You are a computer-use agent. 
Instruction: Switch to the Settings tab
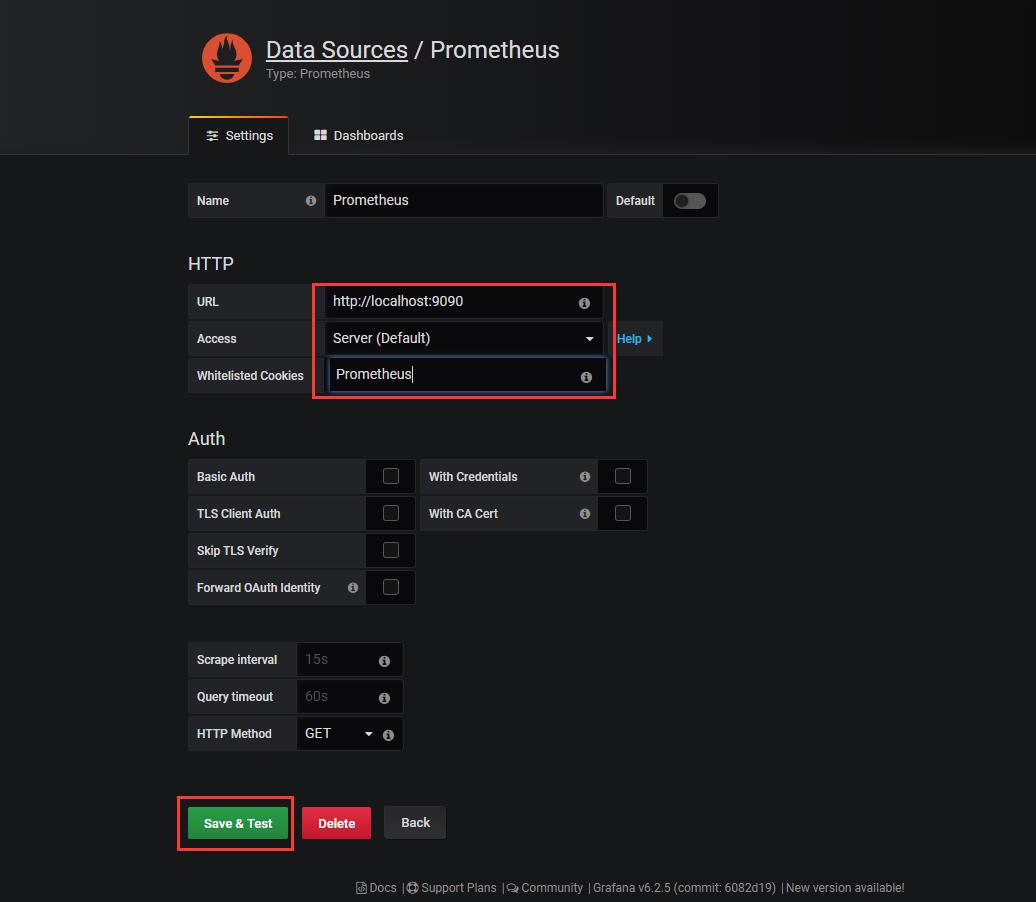pos(239,135)
